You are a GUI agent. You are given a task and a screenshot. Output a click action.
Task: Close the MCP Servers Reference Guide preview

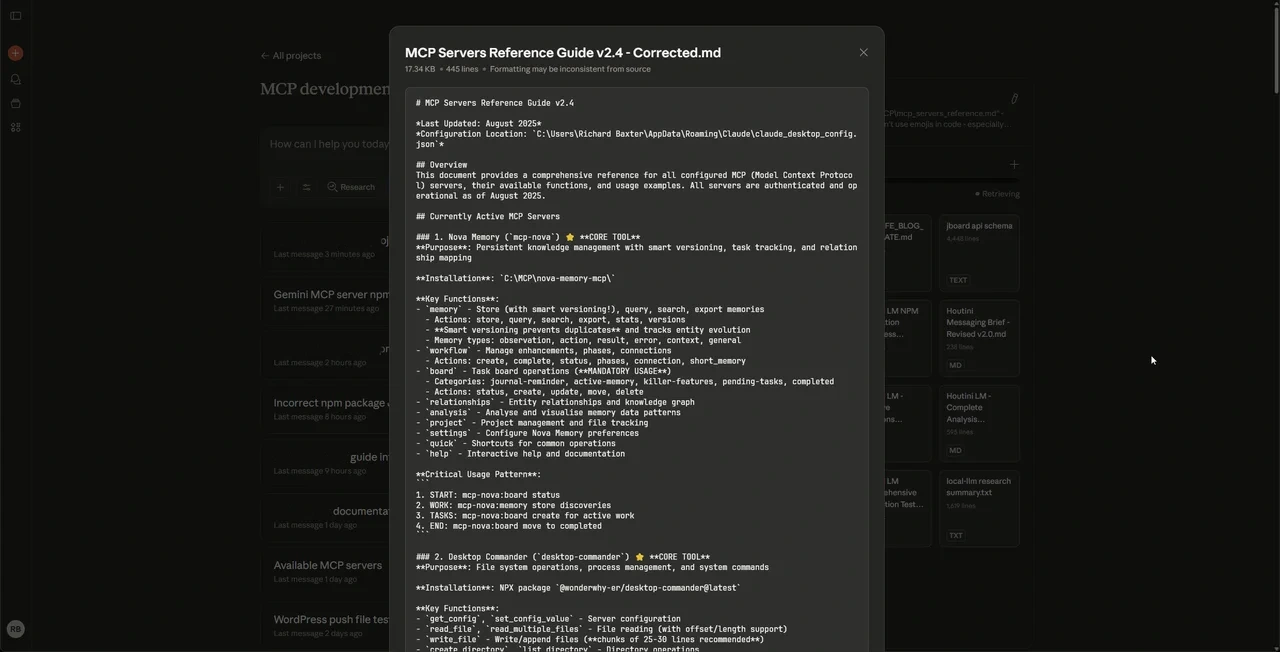[864, 53]
